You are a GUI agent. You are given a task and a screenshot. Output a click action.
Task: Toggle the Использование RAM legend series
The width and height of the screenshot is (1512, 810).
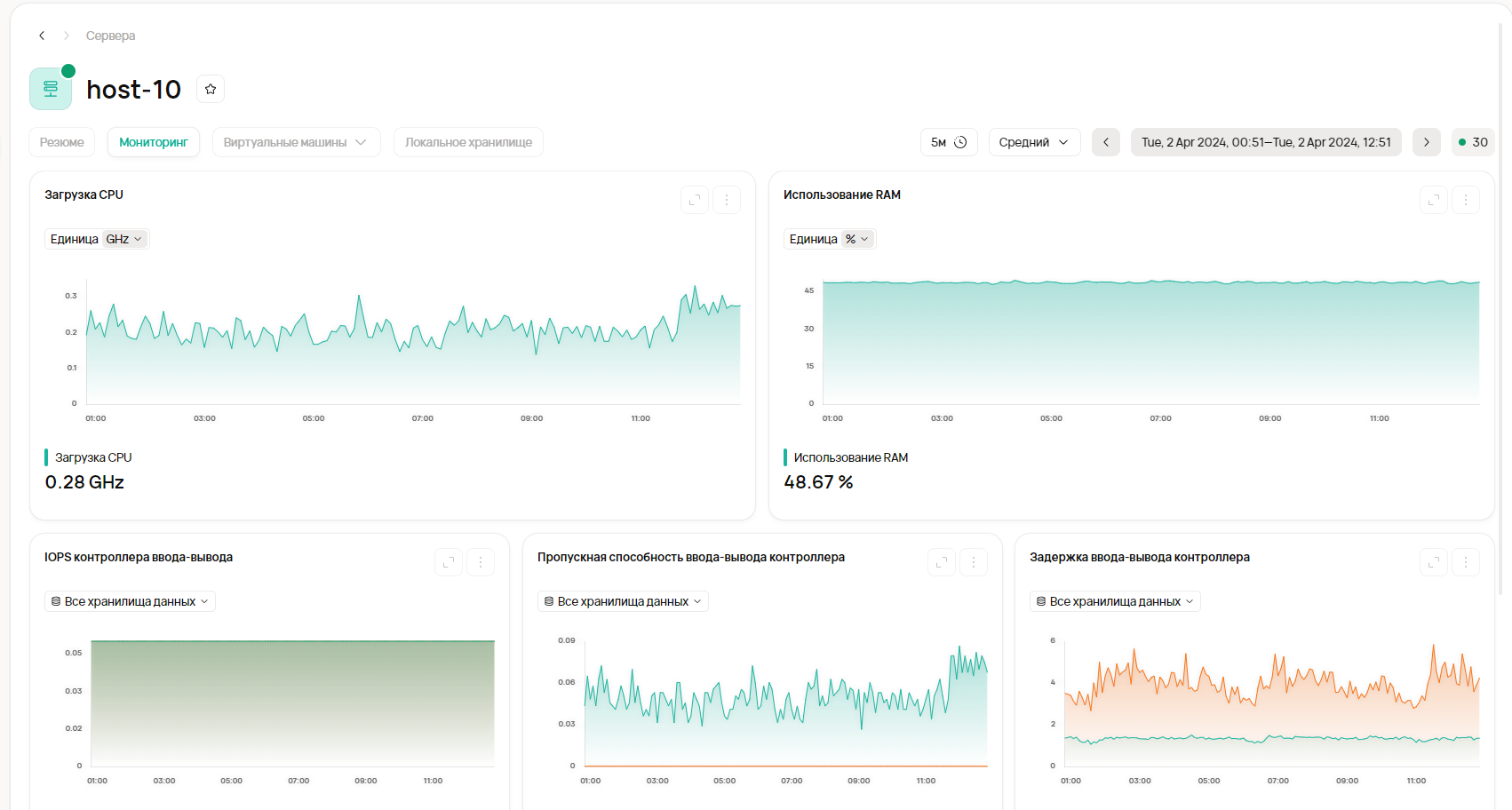pos(850,457)
